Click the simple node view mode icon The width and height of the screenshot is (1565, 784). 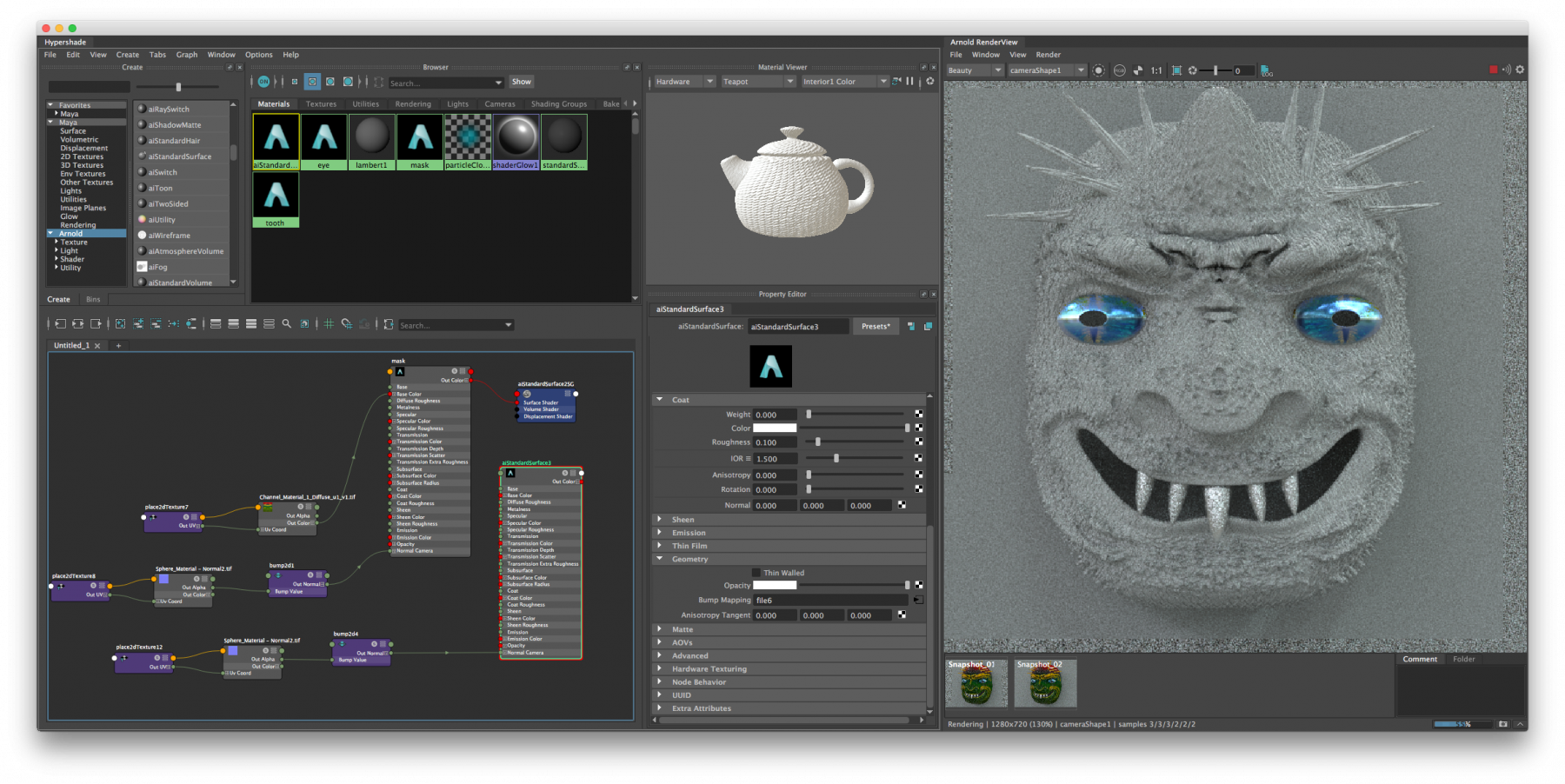point(216,324)
